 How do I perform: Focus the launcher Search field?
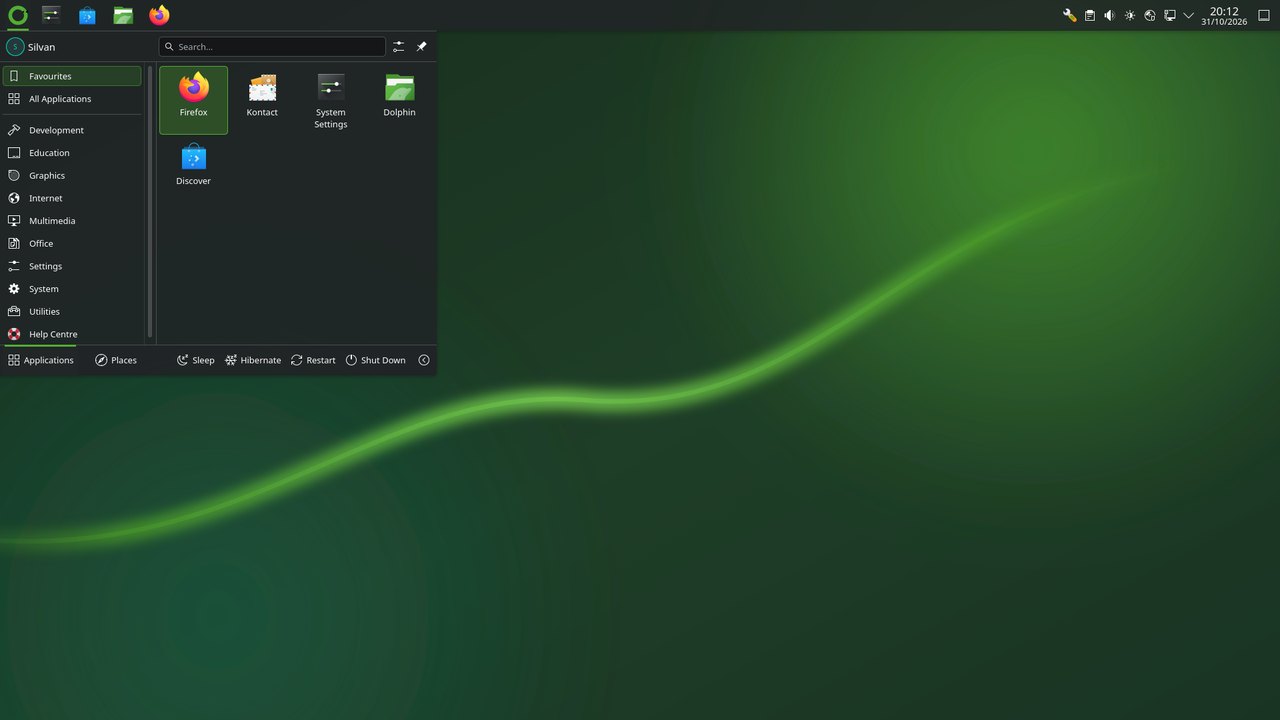click(272, 46)
